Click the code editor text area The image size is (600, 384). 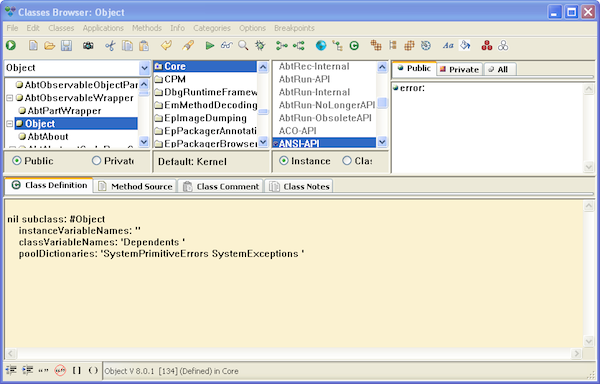pyautogui.click(x=294, y=273)
